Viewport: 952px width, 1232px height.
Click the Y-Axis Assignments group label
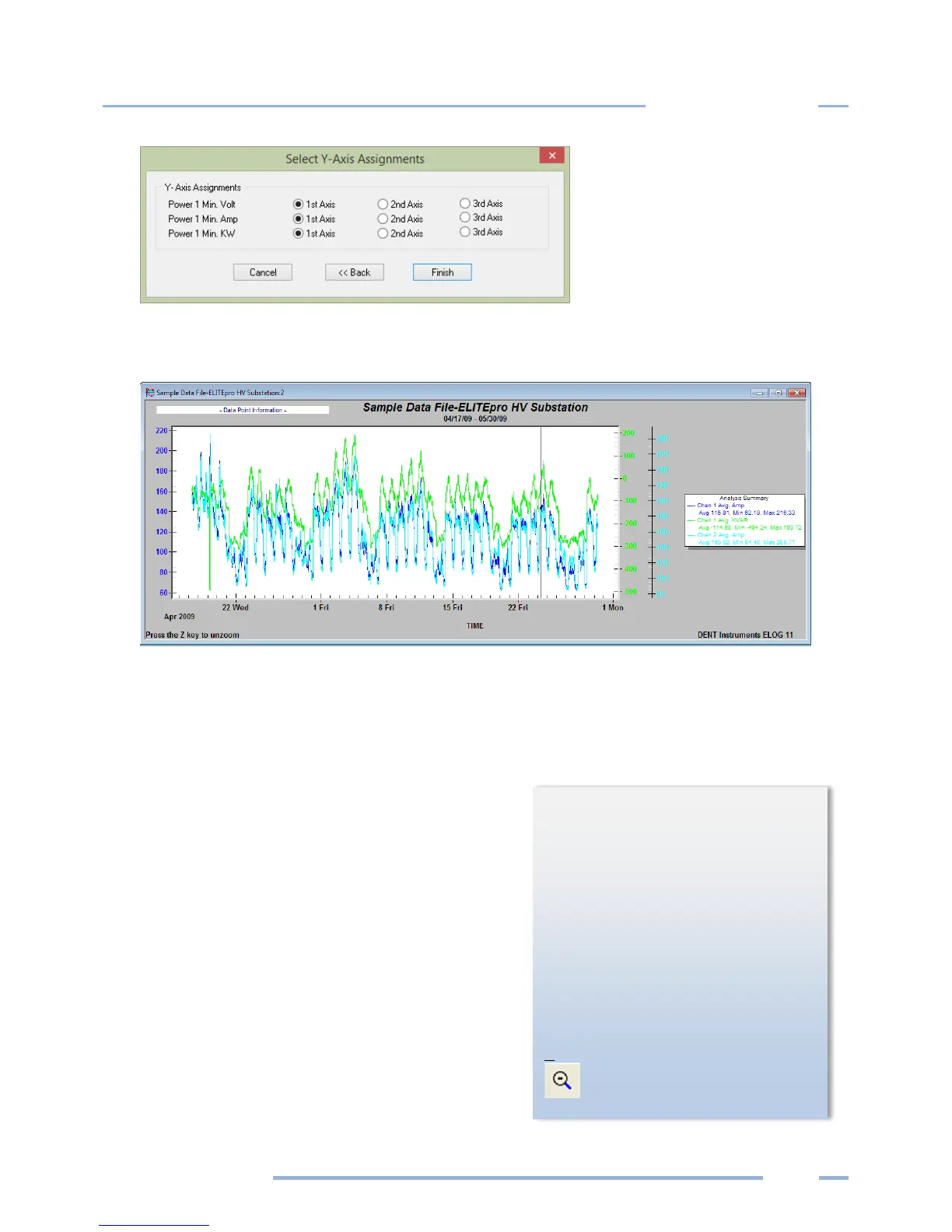202,187
